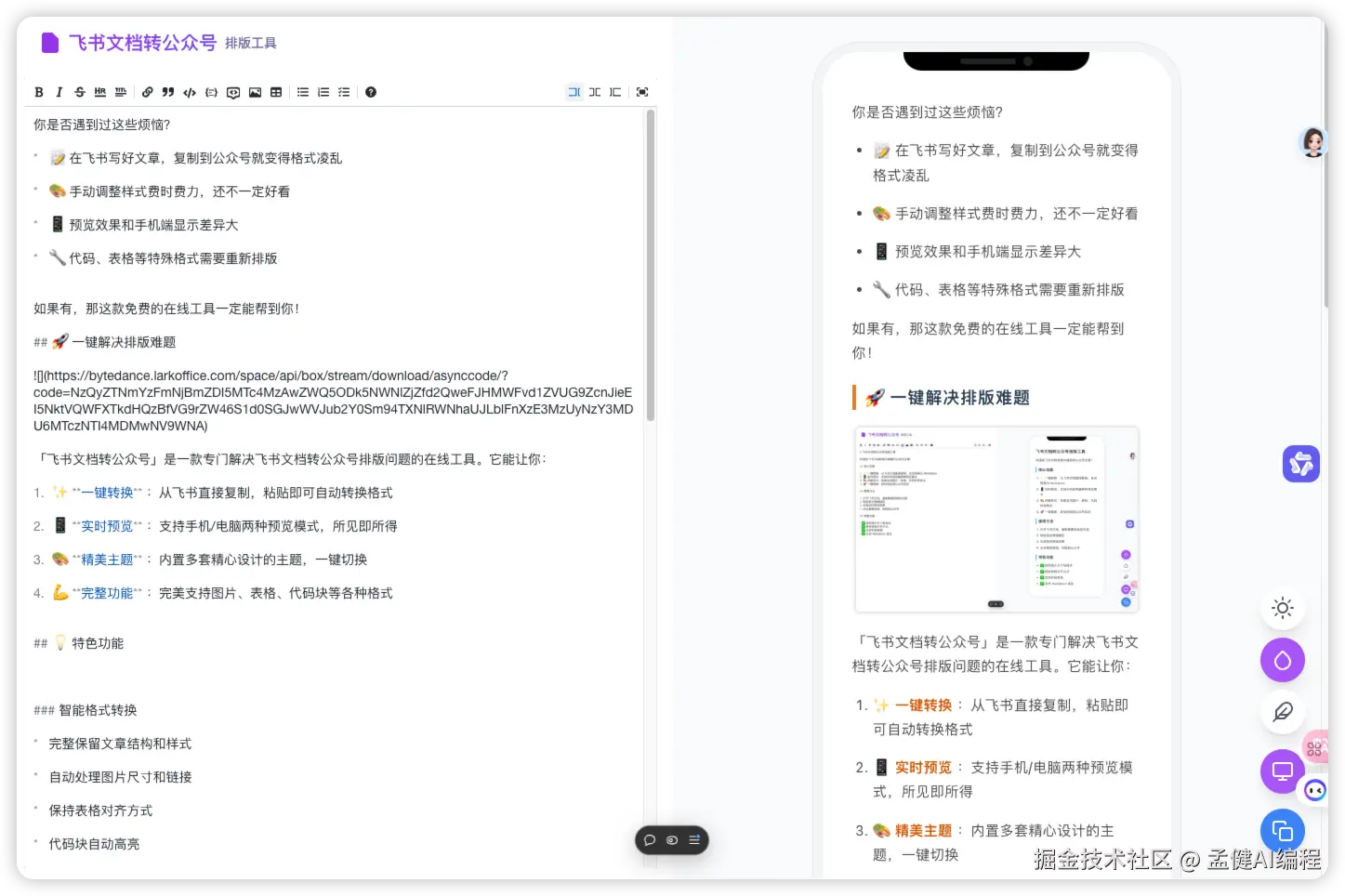Copy formatted content with blue copy button
The width and height of the screenshot is (1345, 896).
1283,831
